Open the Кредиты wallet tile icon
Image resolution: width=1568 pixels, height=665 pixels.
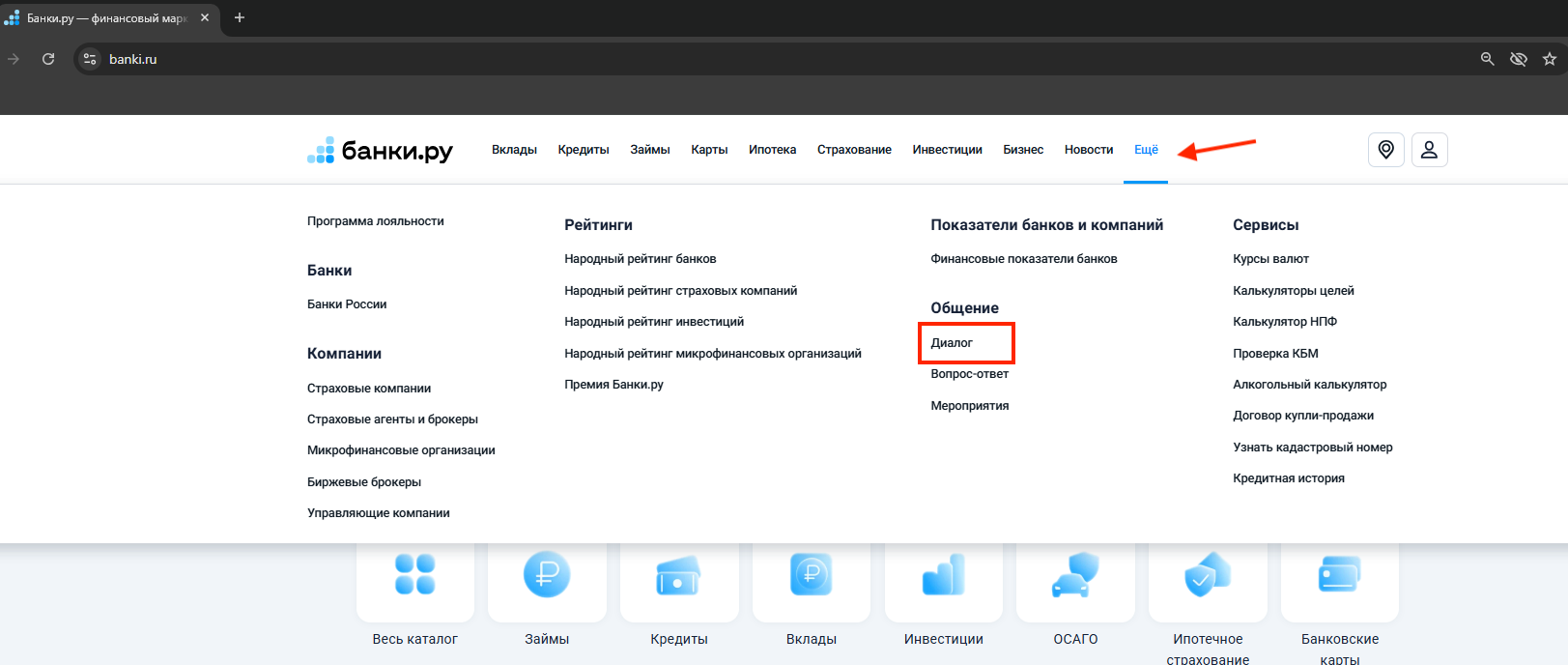(679, 574)
